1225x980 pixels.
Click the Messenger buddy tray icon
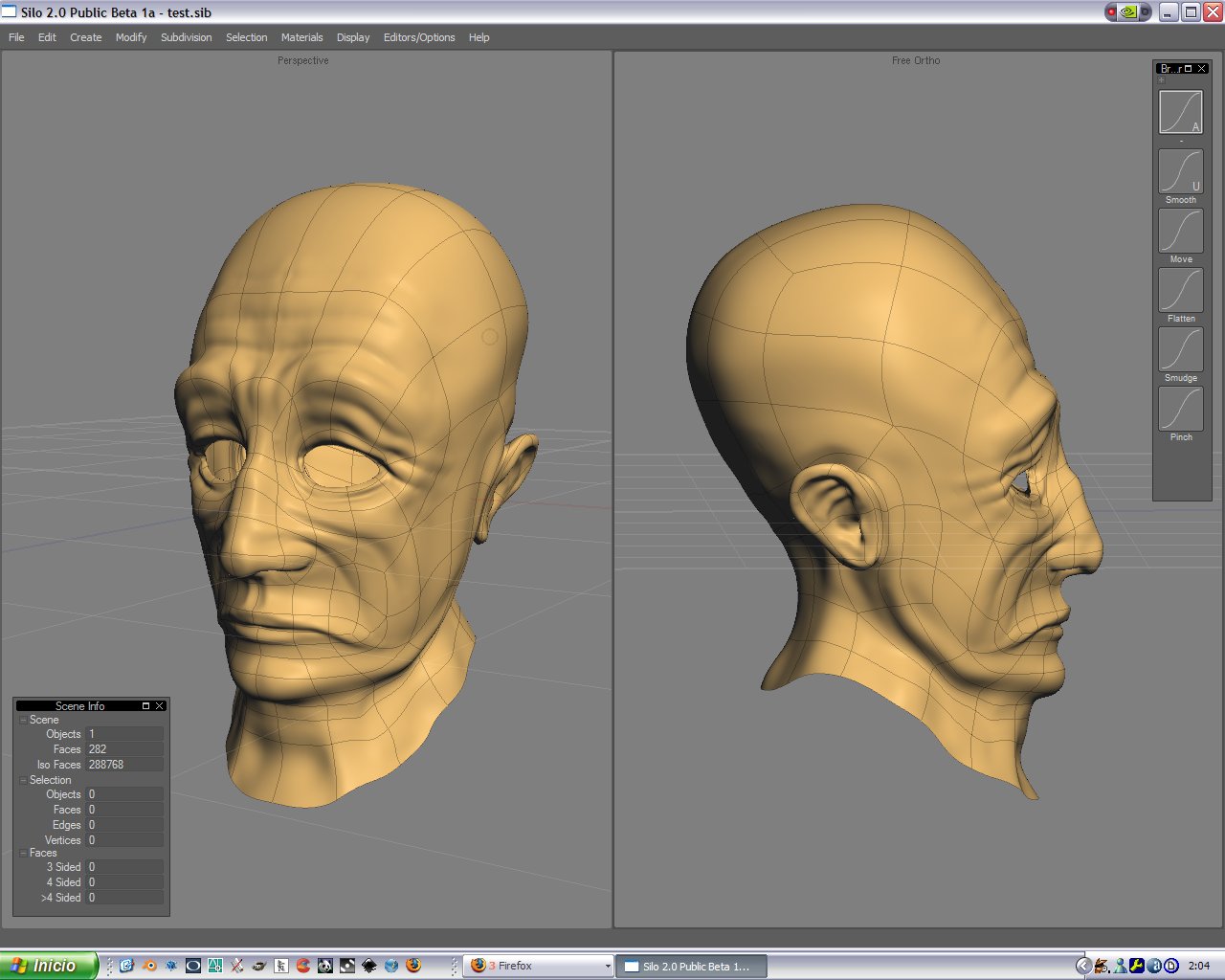(x=1120, y=966)
